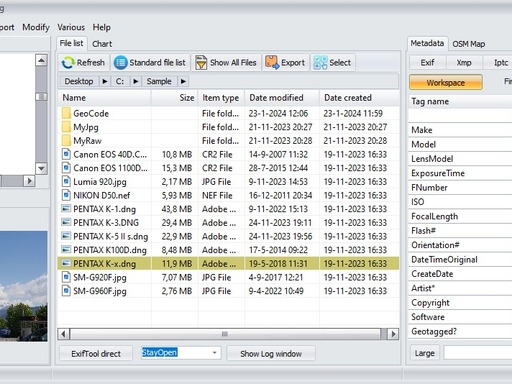Expand the arrow after C: breadcrumb

(x=135, y=81)
